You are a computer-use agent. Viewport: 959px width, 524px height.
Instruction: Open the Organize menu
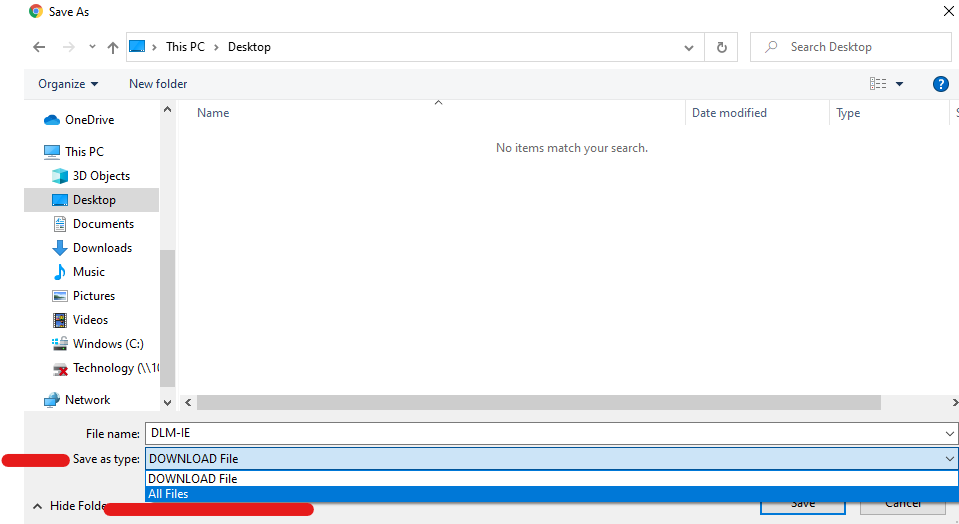[x=68, y=84]
